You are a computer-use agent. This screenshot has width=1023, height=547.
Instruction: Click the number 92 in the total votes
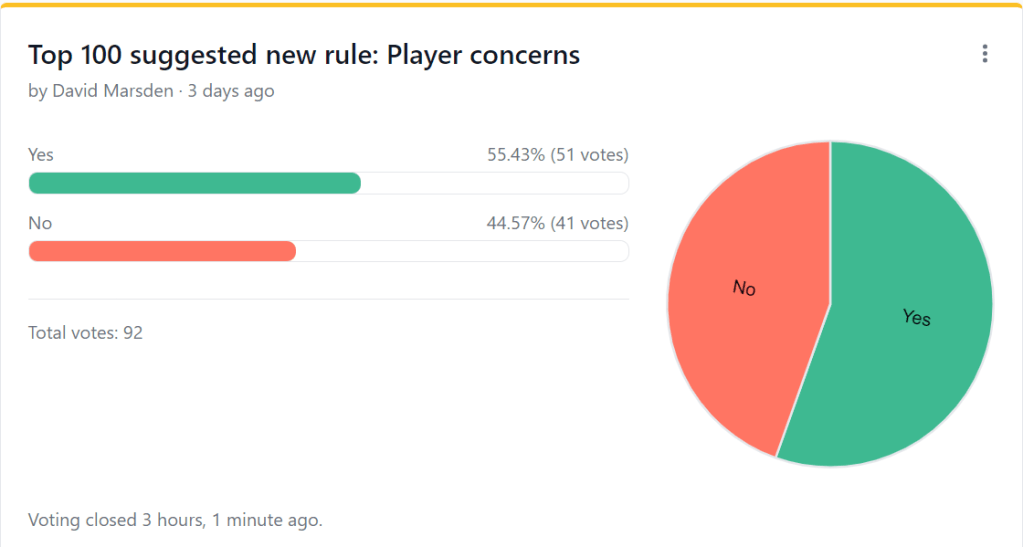[x=133, y=332]
